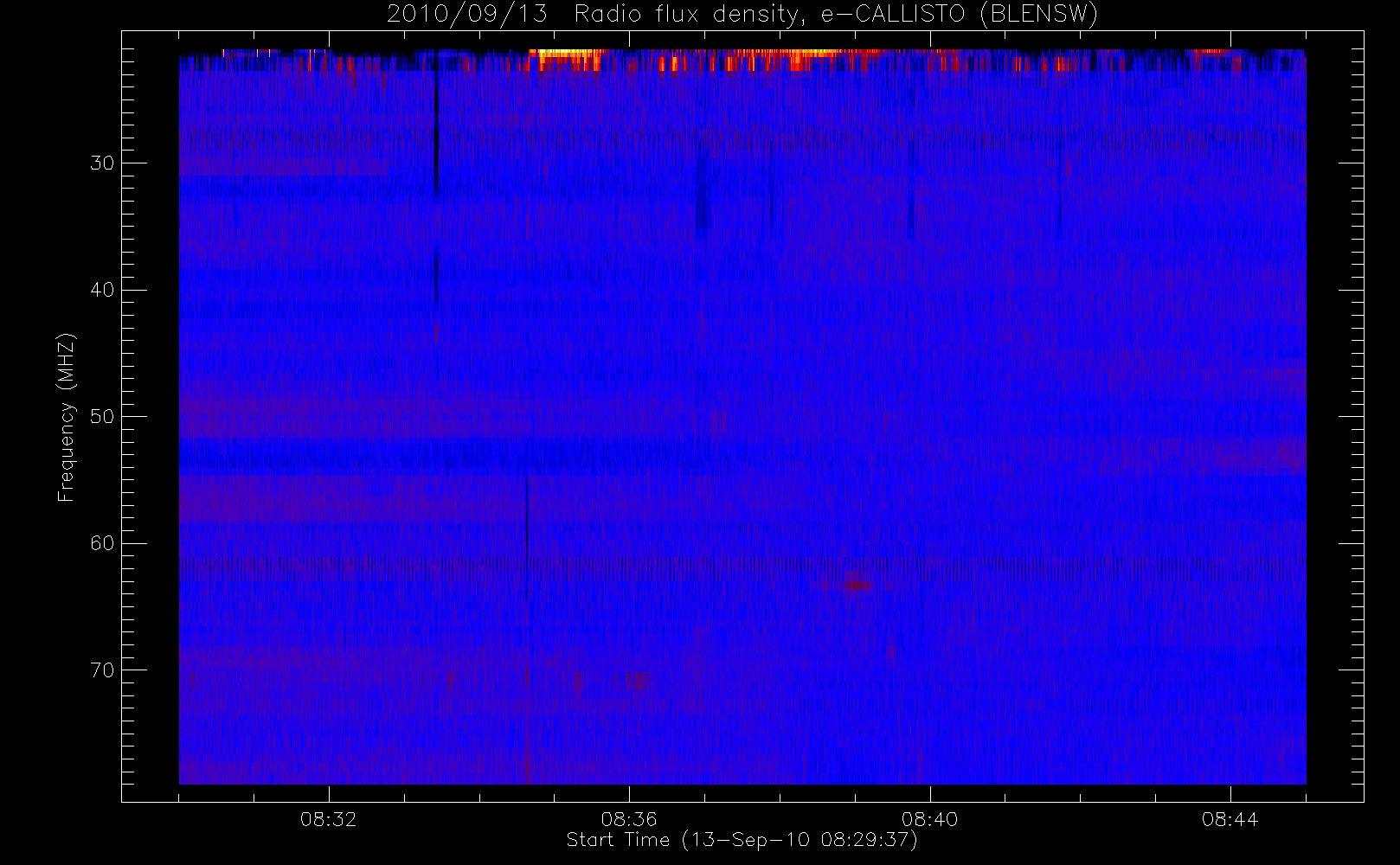The image size is (1400, 865).
Task: Click the 'Start Time (13-Sep-10 08:29:37)' axis label
Action: [742, 840]
